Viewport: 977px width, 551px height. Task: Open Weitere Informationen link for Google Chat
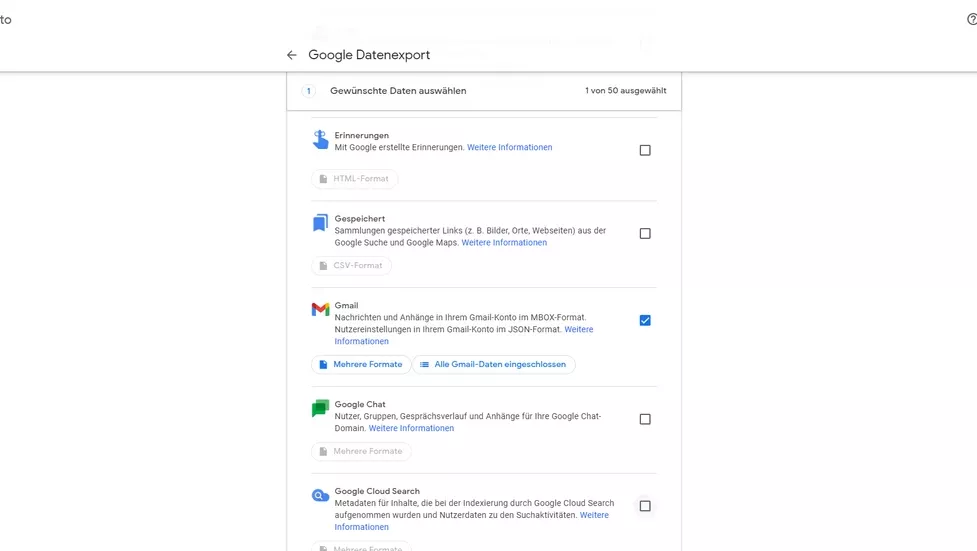(411, 428)
